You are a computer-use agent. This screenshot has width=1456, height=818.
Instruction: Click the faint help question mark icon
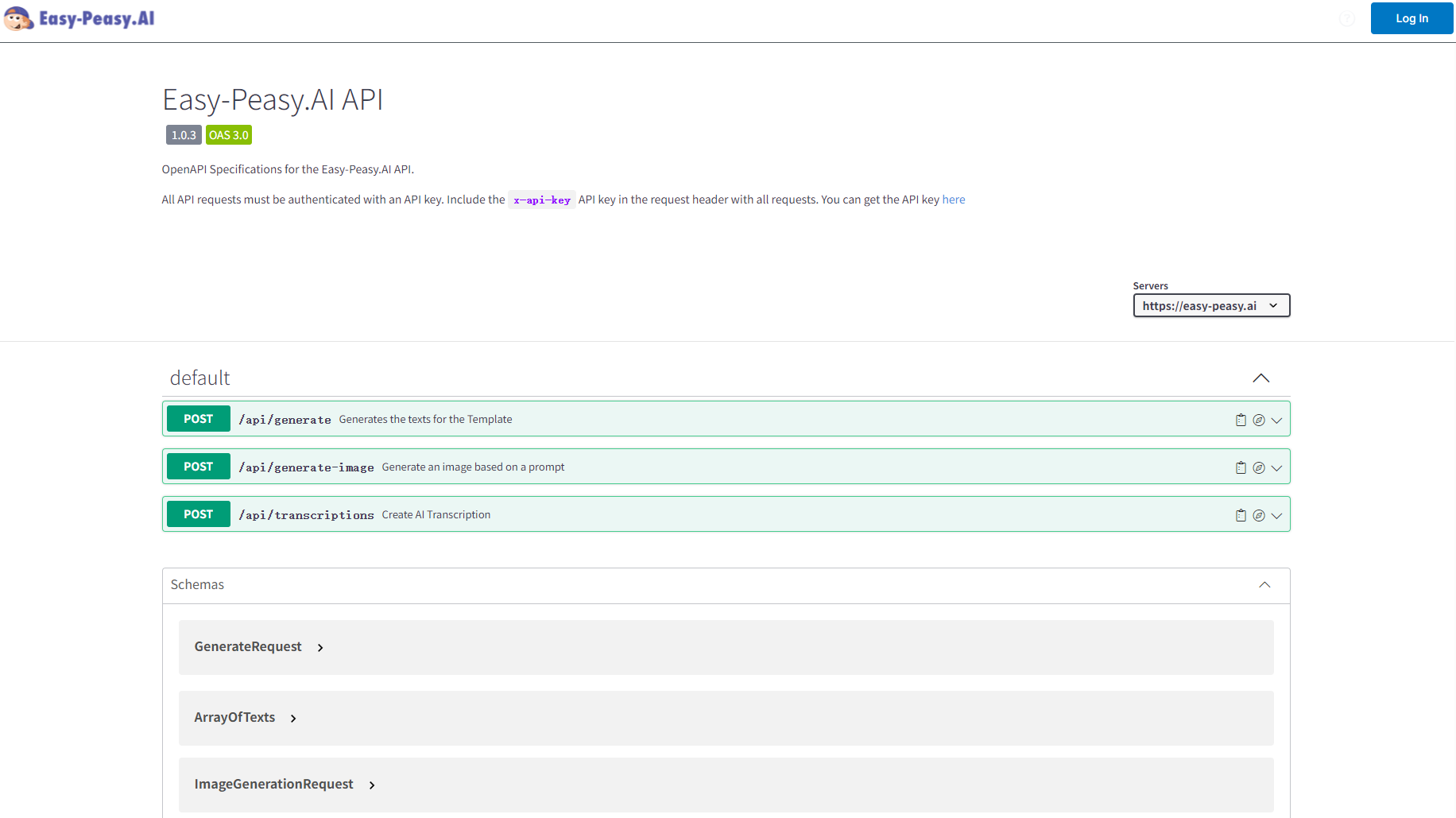coord(1347,19)
